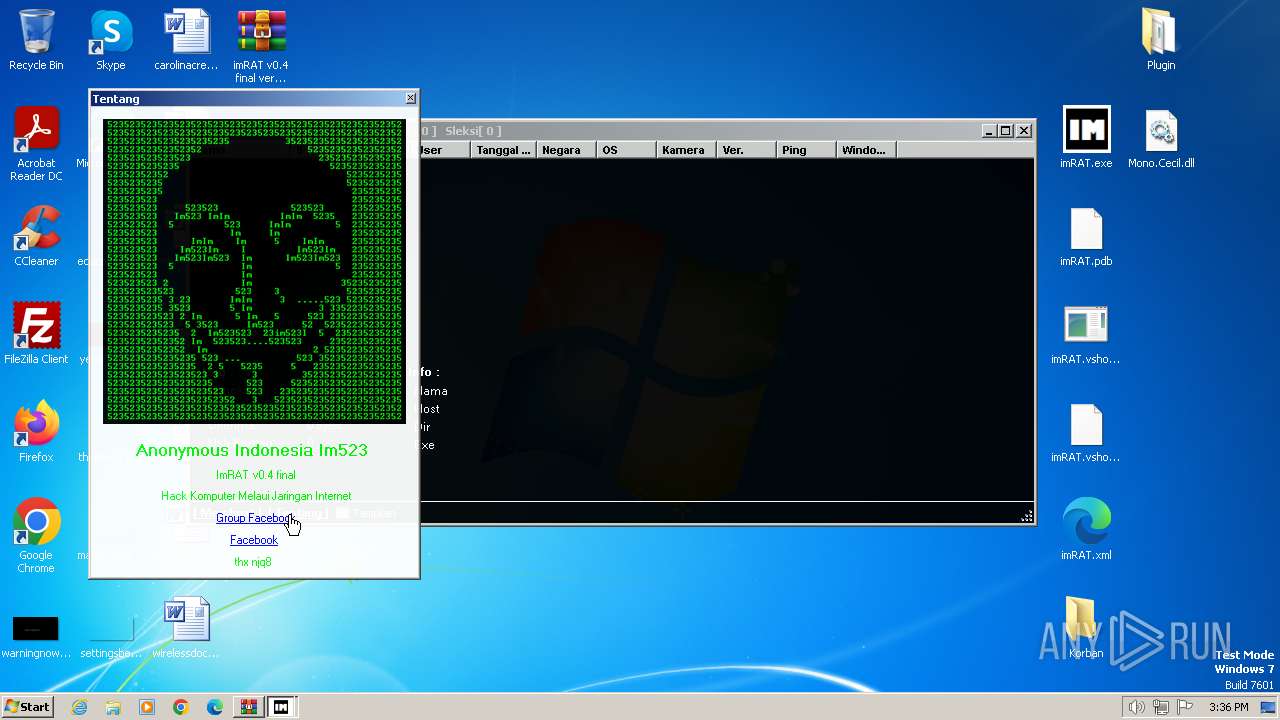Launch FileZilla Client shortcut
1280x720 pixels.
36,334
